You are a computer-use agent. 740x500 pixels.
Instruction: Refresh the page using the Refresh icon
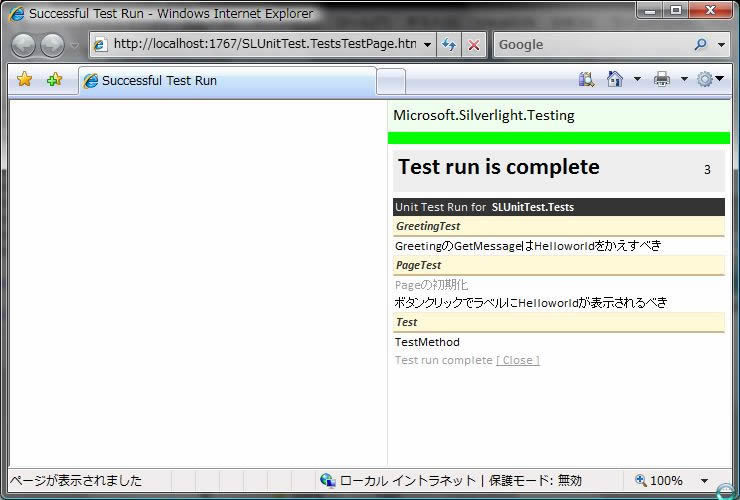click(x=449, y=45)
